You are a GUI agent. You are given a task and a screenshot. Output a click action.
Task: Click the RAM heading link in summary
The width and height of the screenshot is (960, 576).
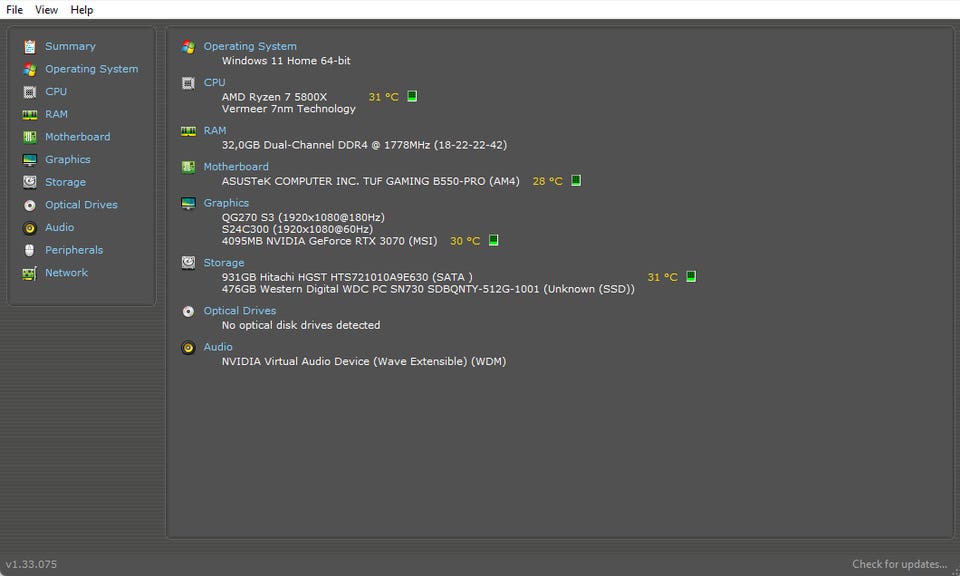pos(215,131)
